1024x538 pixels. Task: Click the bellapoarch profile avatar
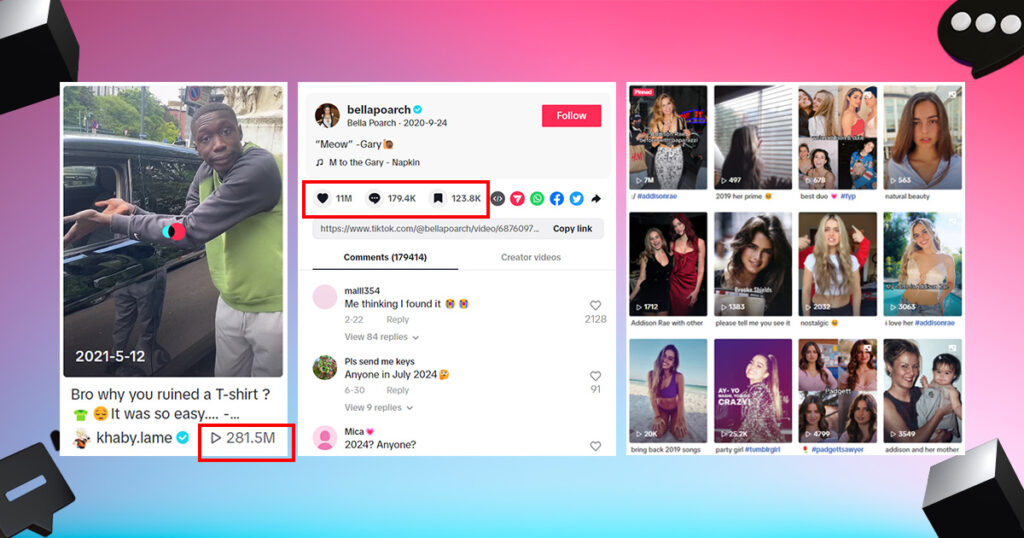(327, 115)
